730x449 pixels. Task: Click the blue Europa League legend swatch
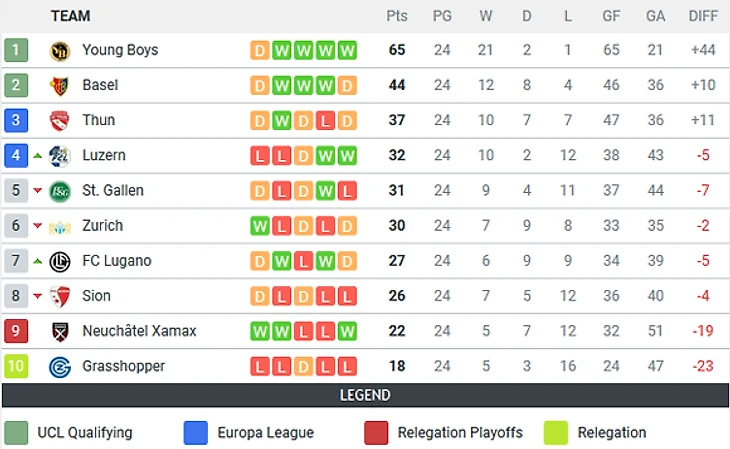point(196,433)
